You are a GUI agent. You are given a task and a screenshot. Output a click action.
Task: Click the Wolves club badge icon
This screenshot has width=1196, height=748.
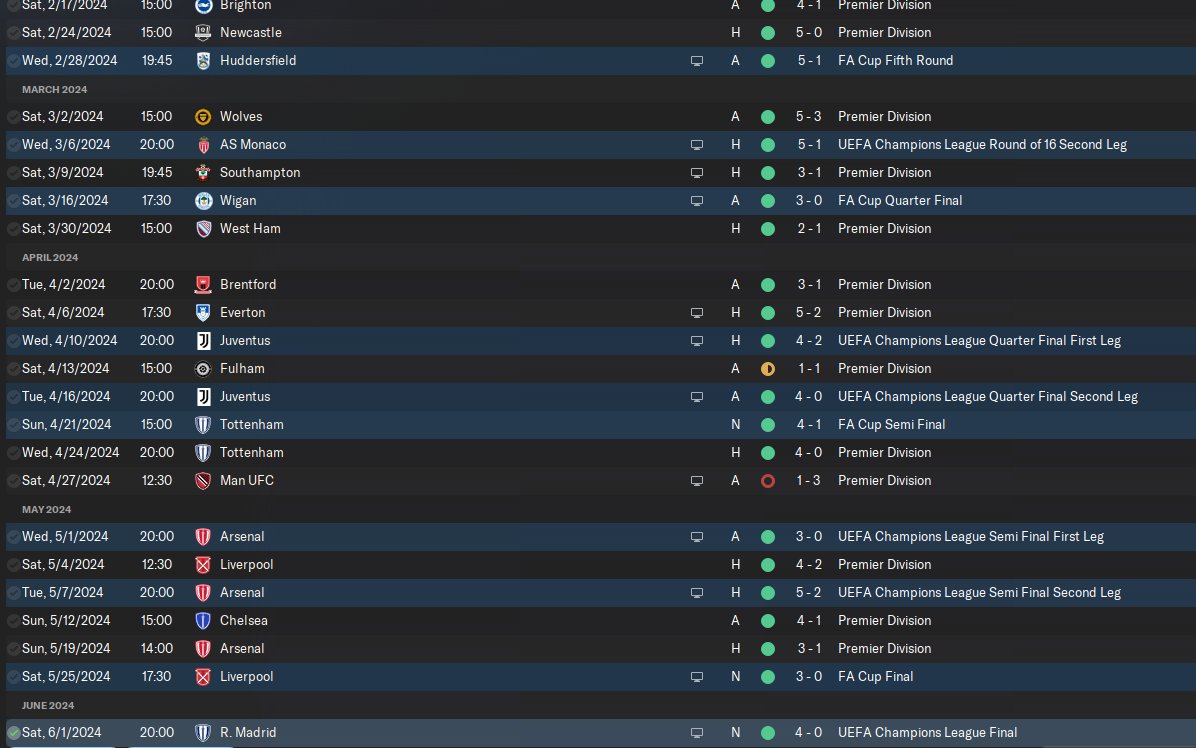click(203, 117)
